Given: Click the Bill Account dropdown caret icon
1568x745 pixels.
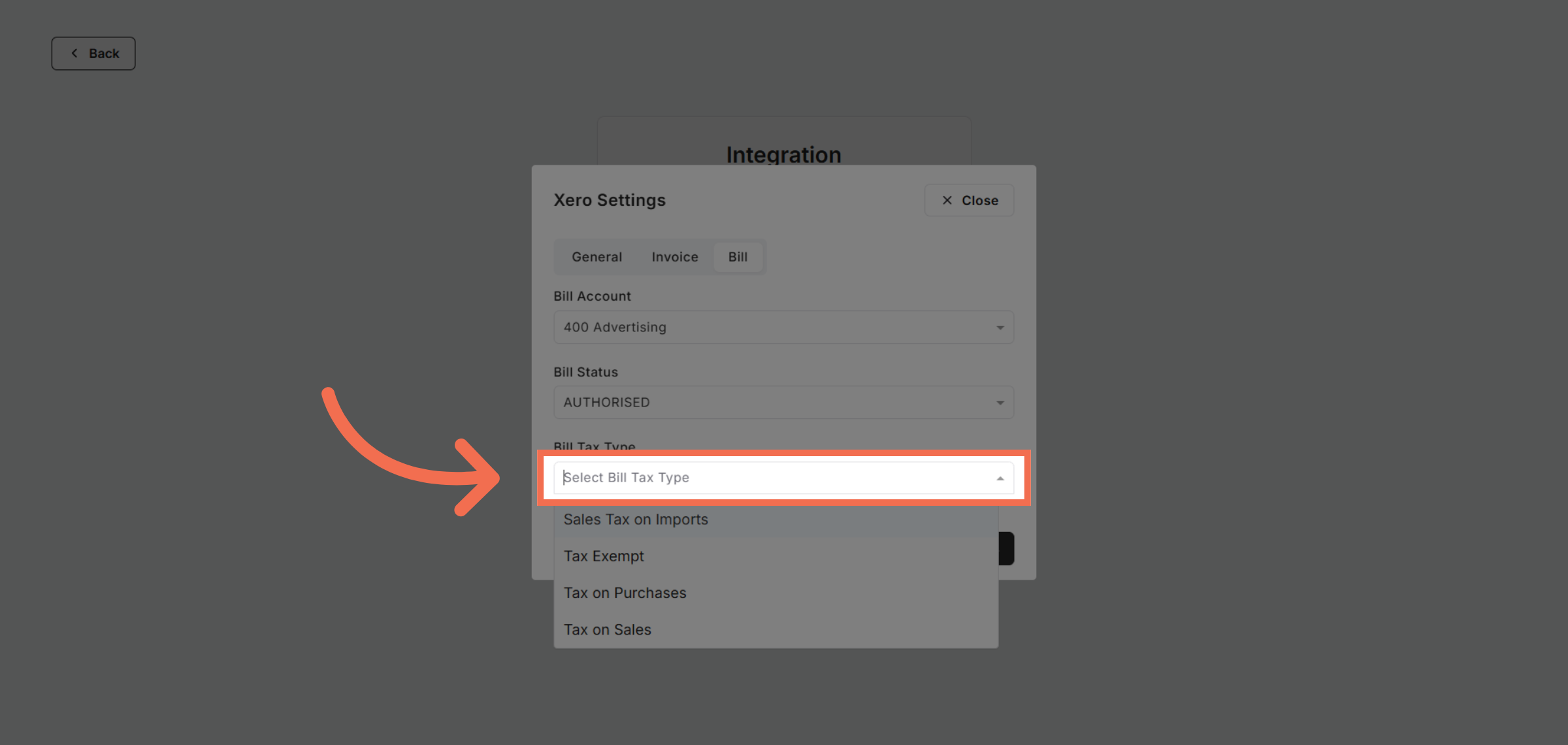Looking at the screenshot, I should (x=999, y=327).
